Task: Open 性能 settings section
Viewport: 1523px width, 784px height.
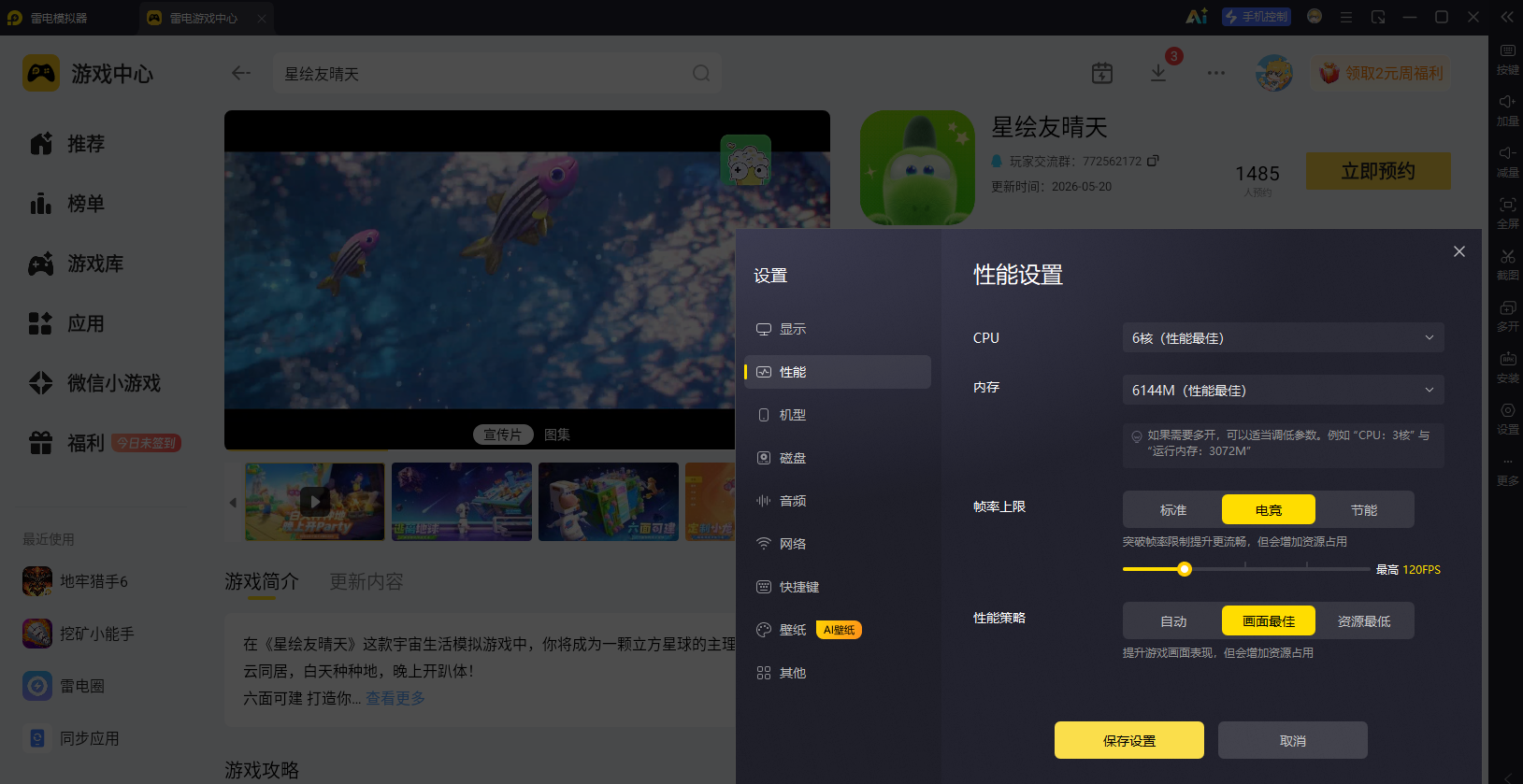Action: click(x=838, y=372)
